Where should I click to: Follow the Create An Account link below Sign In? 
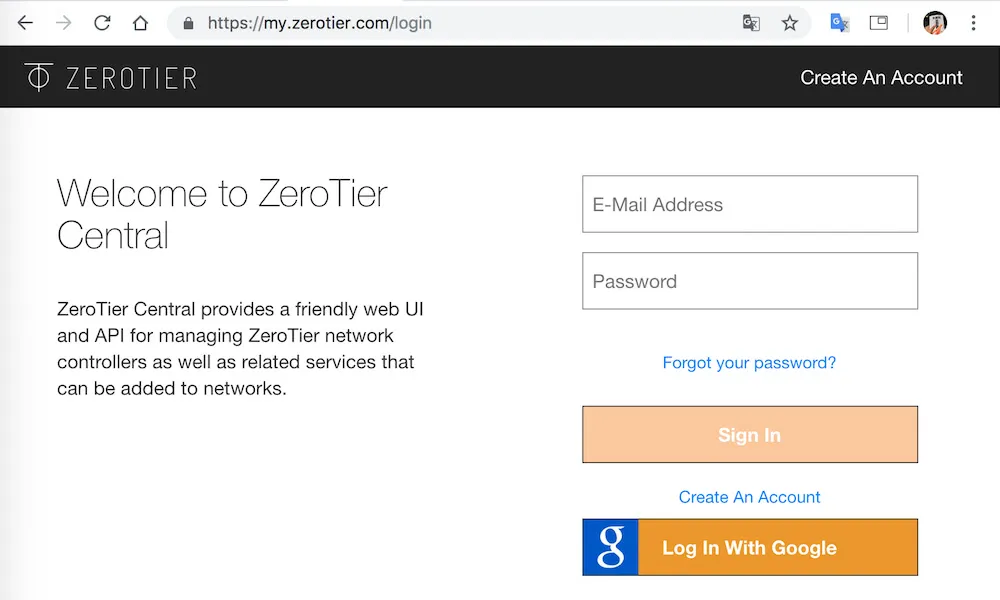(749, 497)
